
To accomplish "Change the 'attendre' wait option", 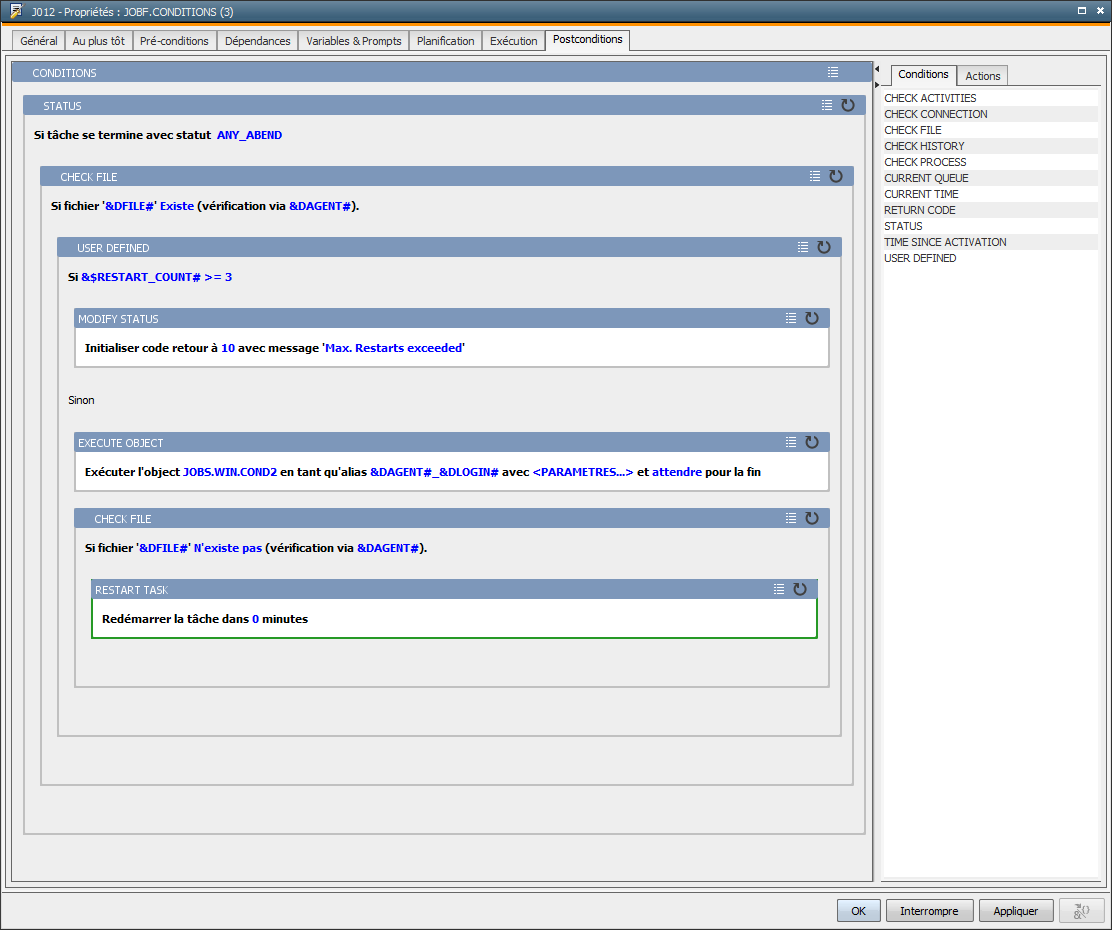I will click(677, 472).
